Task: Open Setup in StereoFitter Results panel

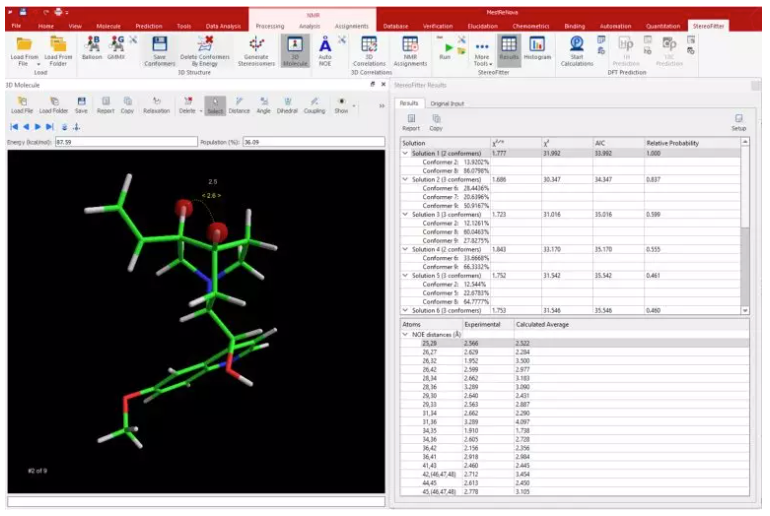Action: pos(738,123)
